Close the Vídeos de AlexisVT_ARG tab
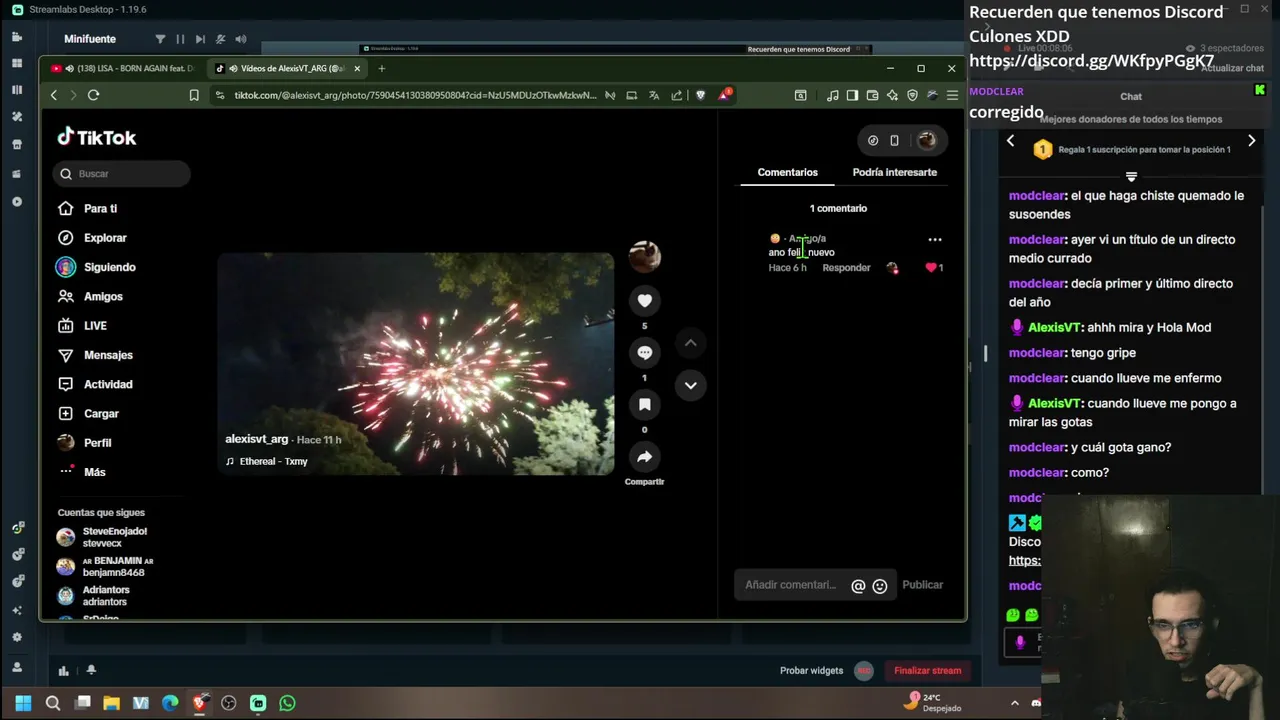1280x720 pixels. click(356, 68)
